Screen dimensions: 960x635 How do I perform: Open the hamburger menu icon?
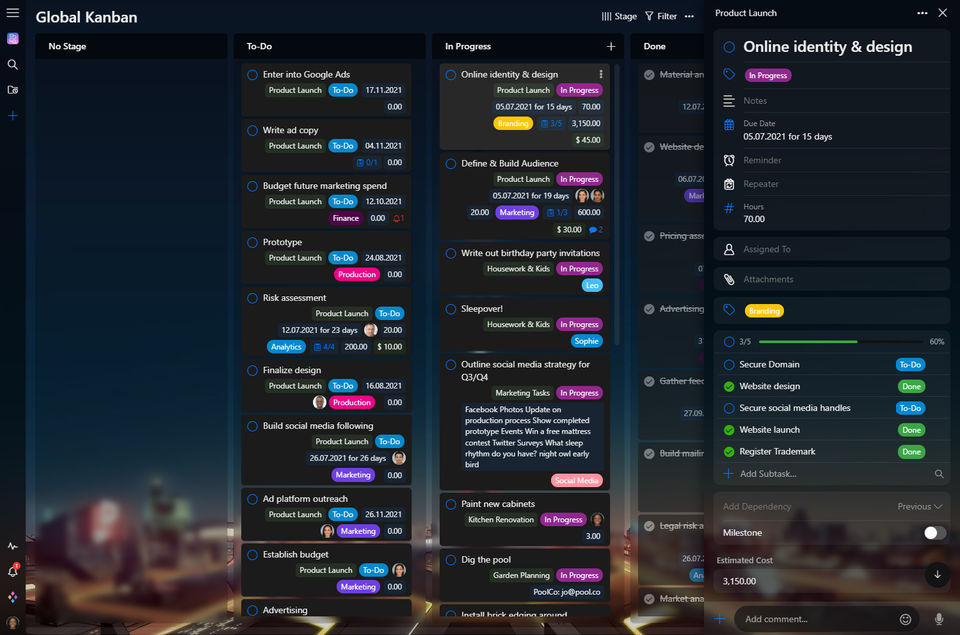pyautogui.click(x=12, y=12)
